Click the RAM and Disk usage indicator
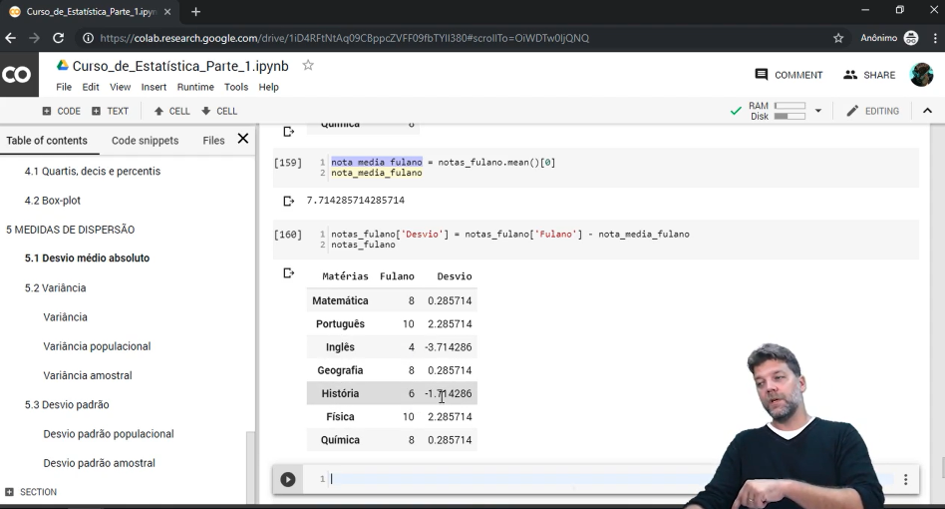The height and width of the screenshot is (509, 945). pyautogui.click(x=777, y=111)
